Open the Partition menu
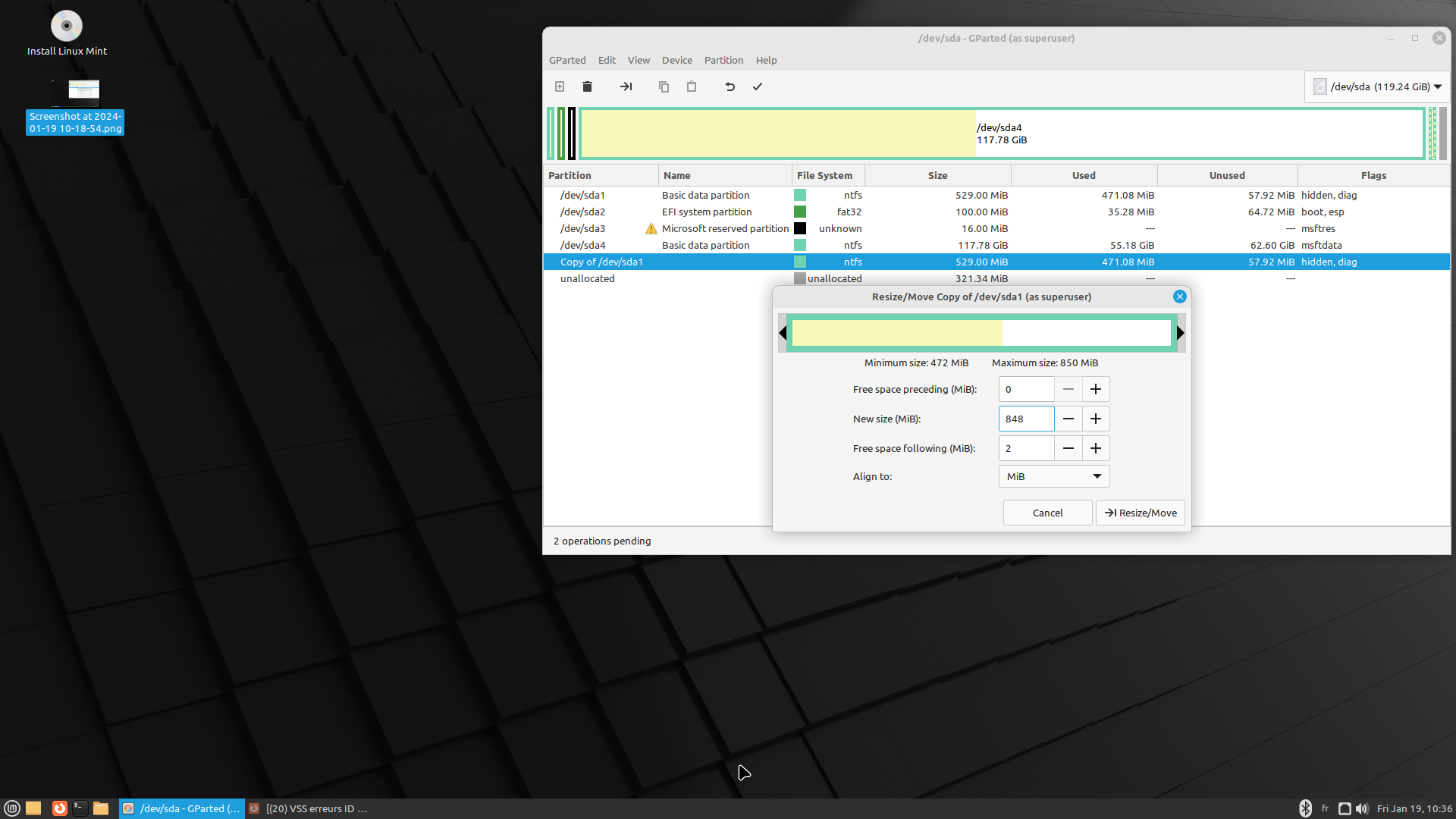 pos(723,60)
